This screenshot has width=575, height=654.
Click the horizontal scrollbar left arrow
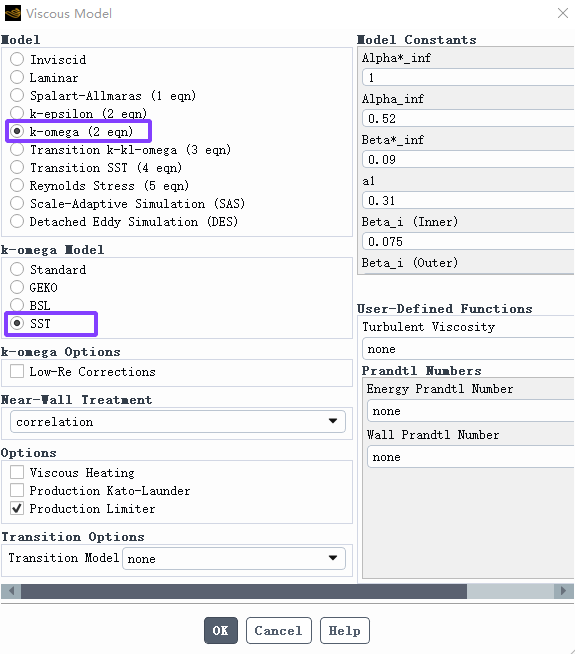click(11, 591)
